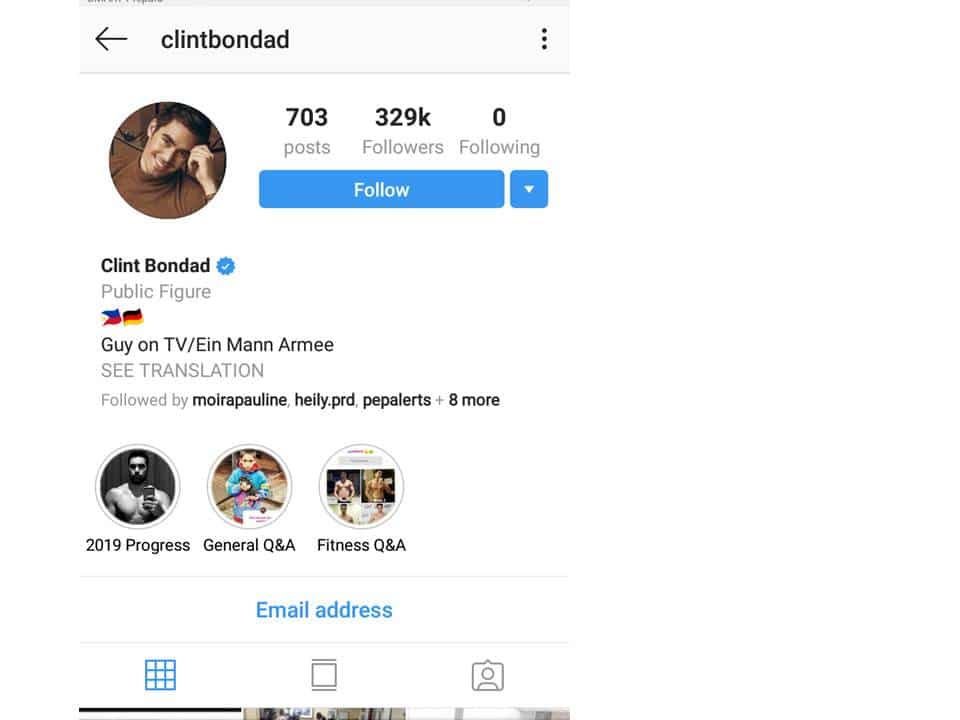Switch to single-column feed view
The image size is (960, 720).
click(324, 675)
